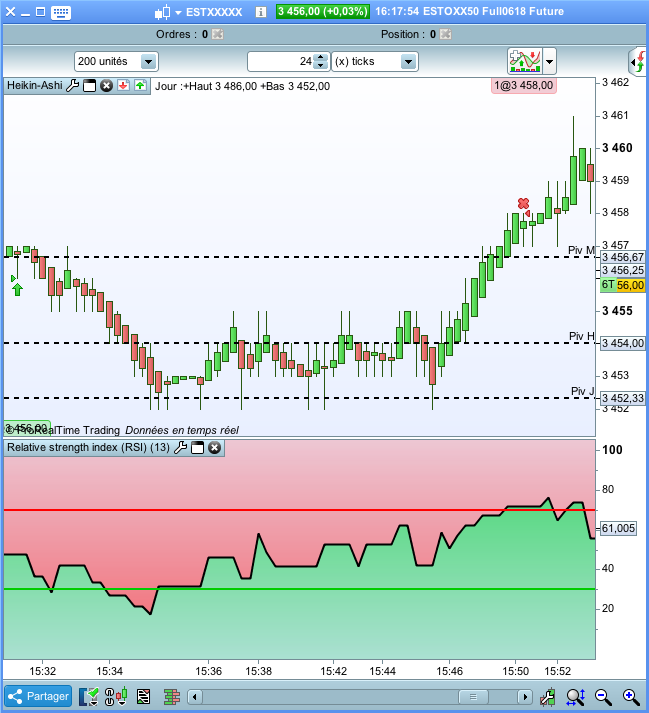The image size is (649, 713).
Task: Click the 3 456,25 price axis label
Action: (623, 271)
